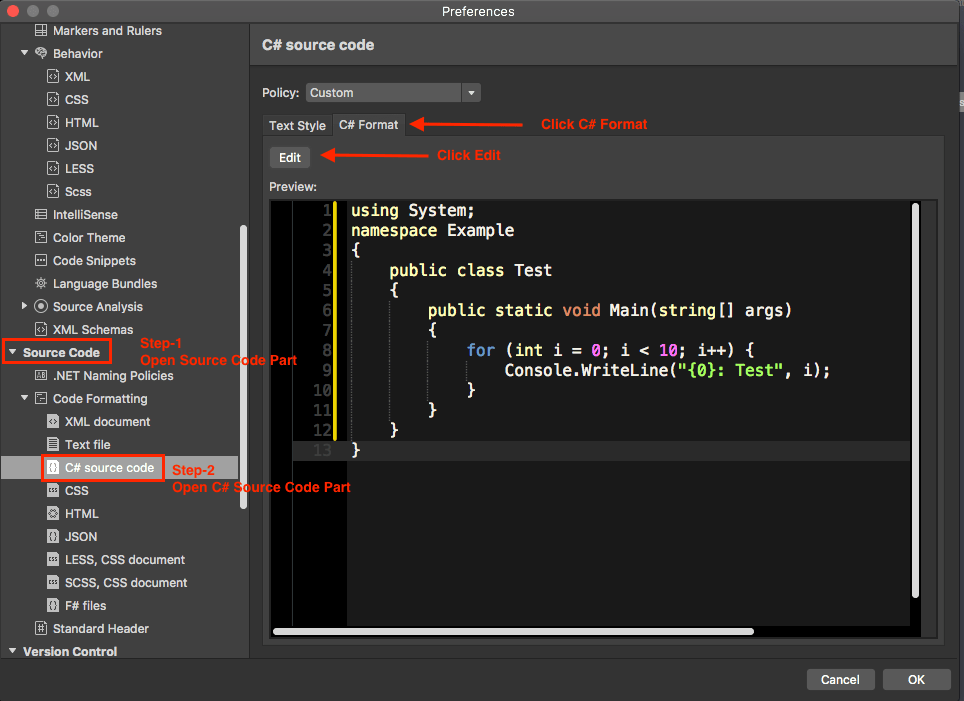Click the Standard Header icon
964x701 pixels.
[x=41, y=628]
